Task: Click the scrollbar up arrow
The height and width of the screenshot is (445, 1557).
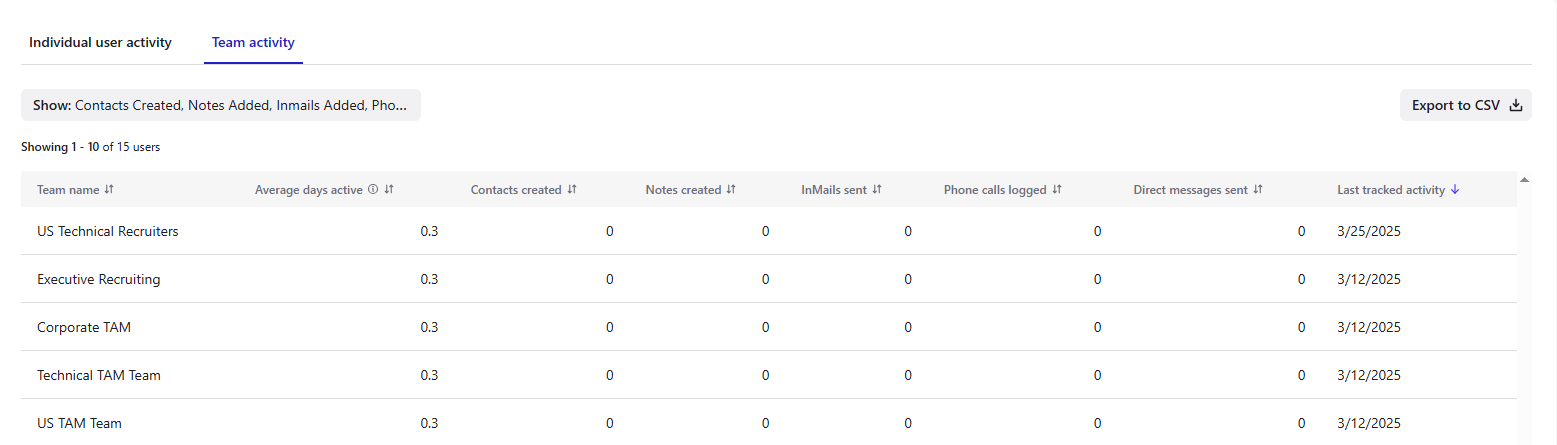Action: pos(1524,180)
